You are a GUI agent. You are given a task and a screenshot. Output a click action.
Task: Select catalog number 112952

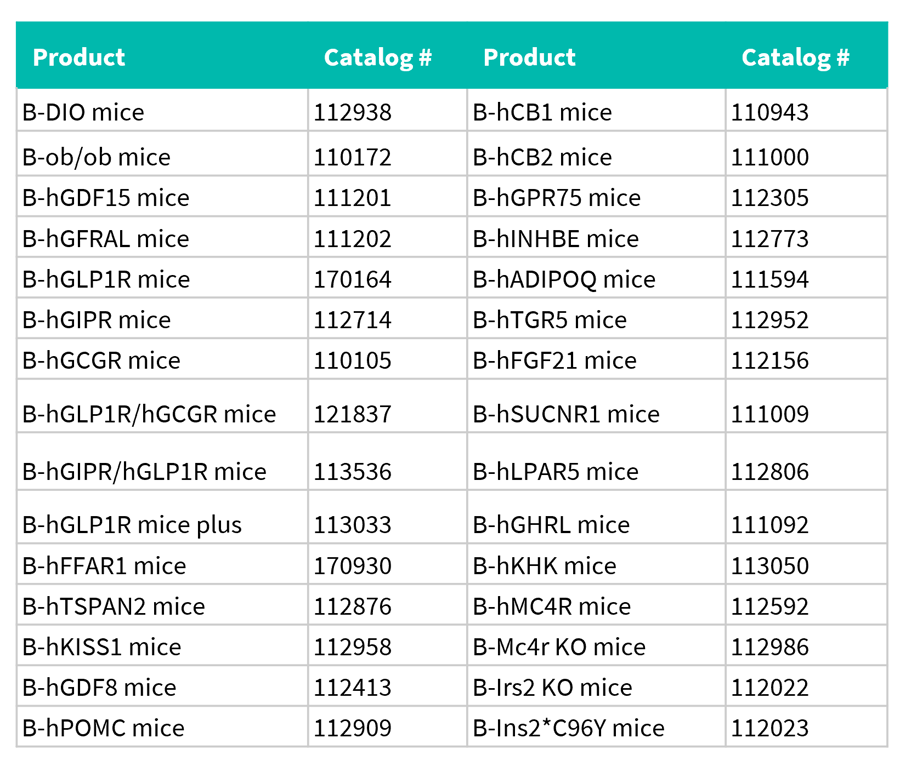tap(770, 320)
